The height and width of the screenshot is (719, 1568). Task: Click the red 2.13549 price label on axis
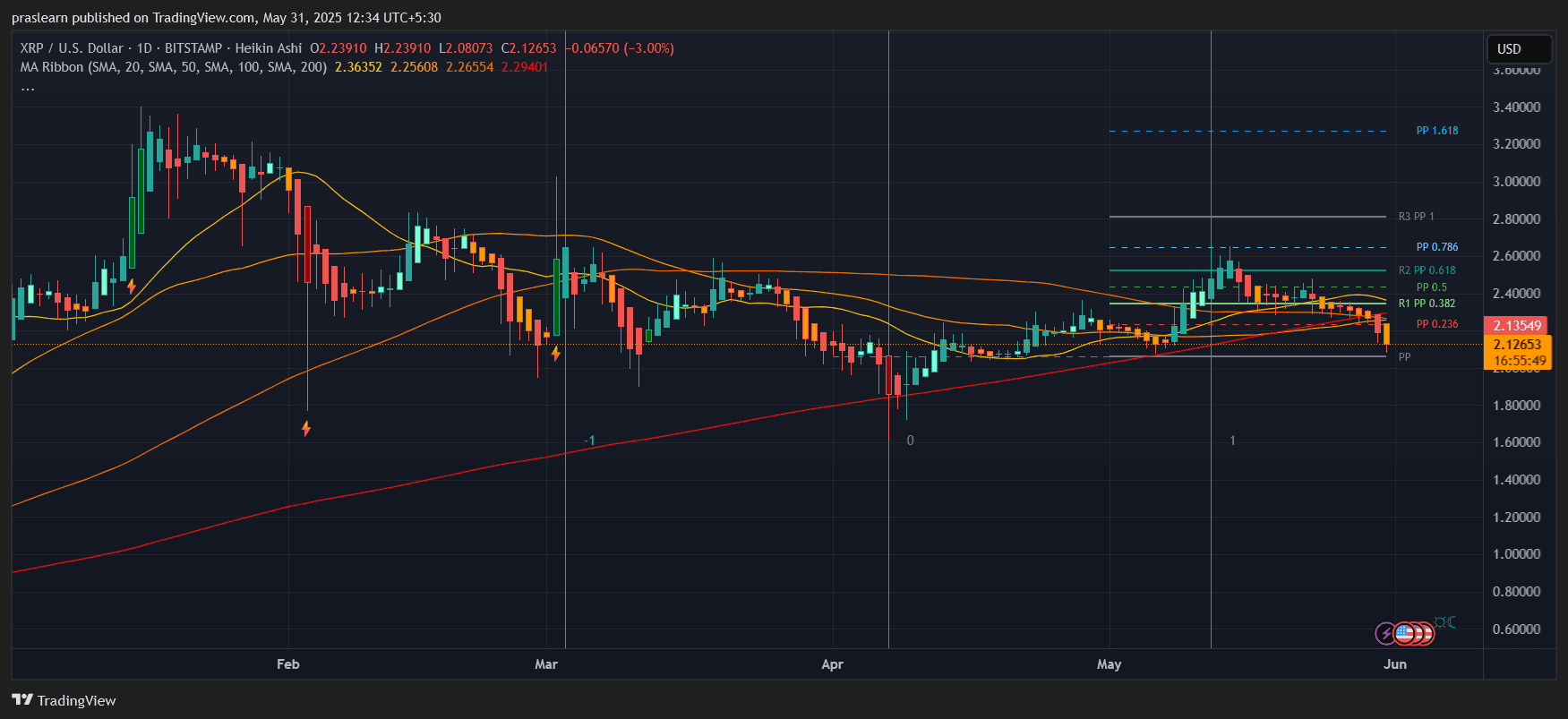1516,326
